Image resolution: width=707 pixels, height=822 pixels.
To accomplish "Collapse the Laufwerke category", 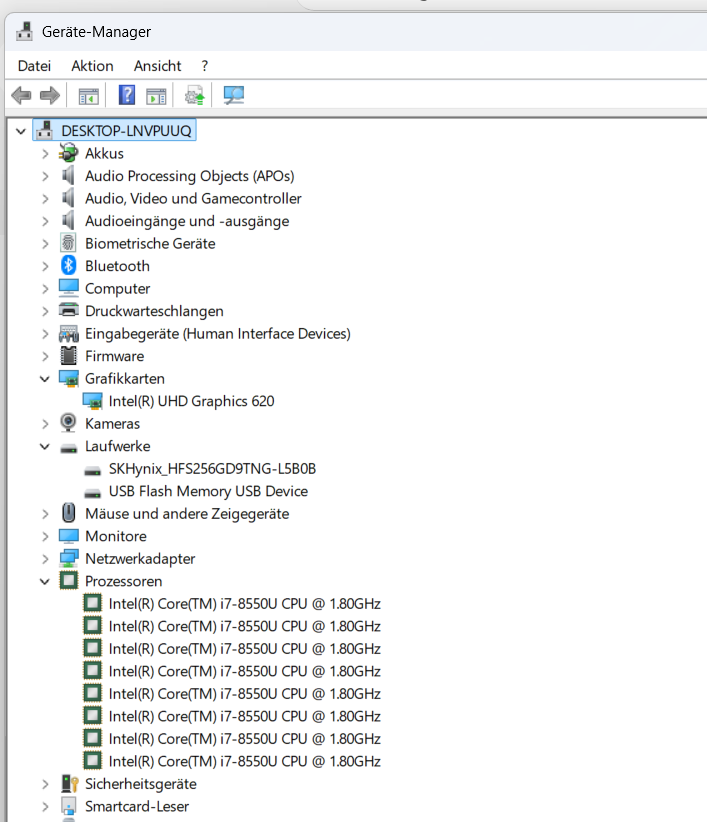I will [x=45, y=446].
